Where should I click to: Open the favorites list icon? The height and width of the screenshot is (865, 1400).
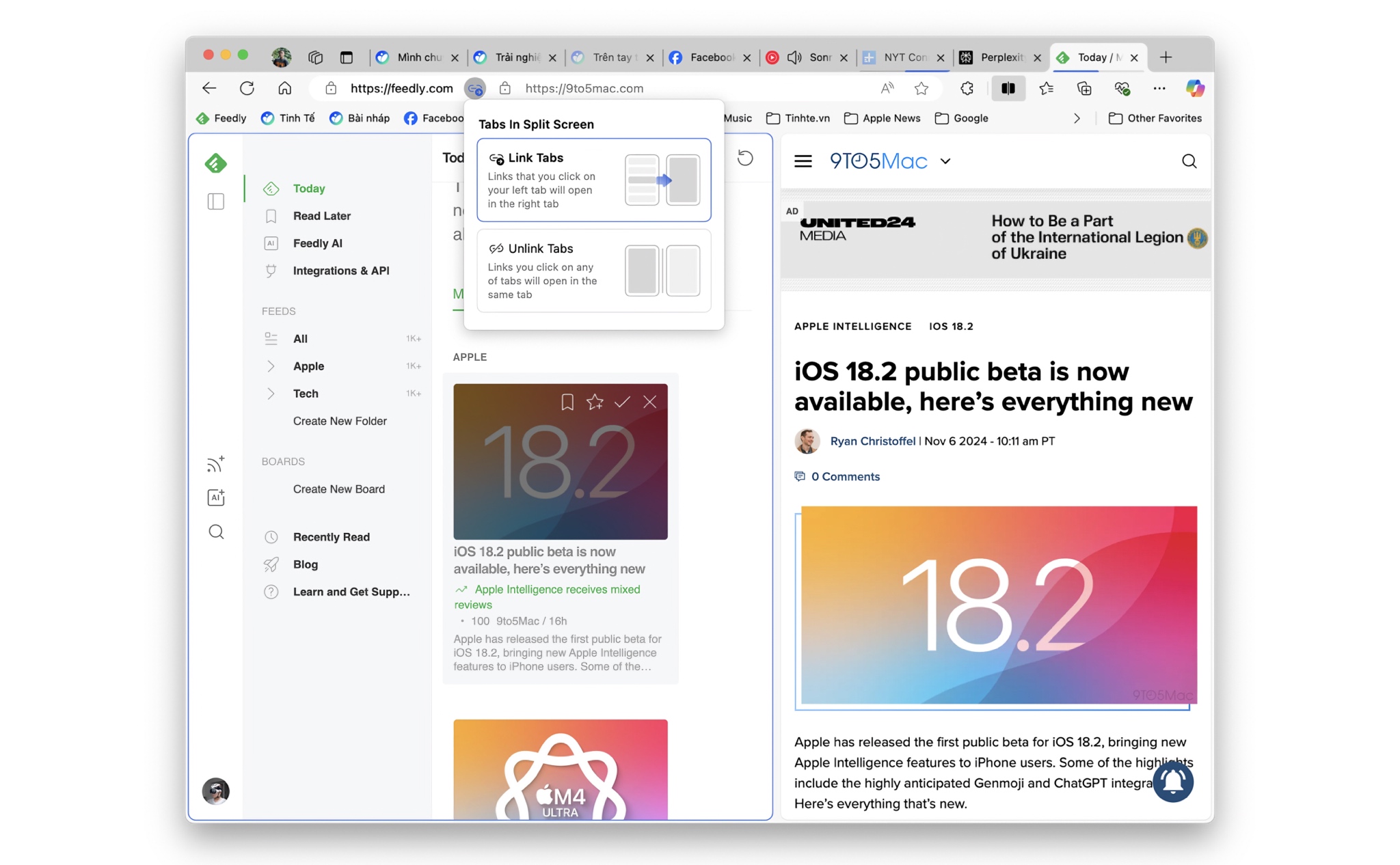[x=1046, y=88]
